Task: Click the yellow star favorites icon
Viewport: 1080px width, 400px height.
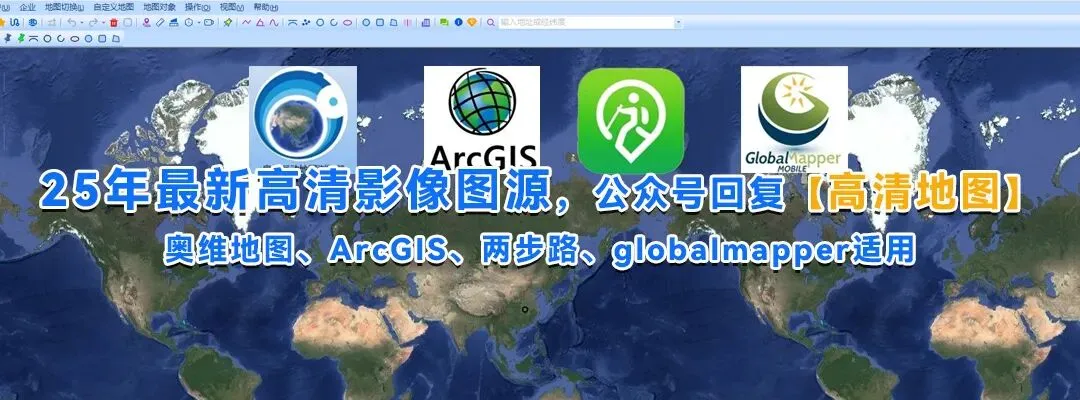Action: (x=3, y=22)
